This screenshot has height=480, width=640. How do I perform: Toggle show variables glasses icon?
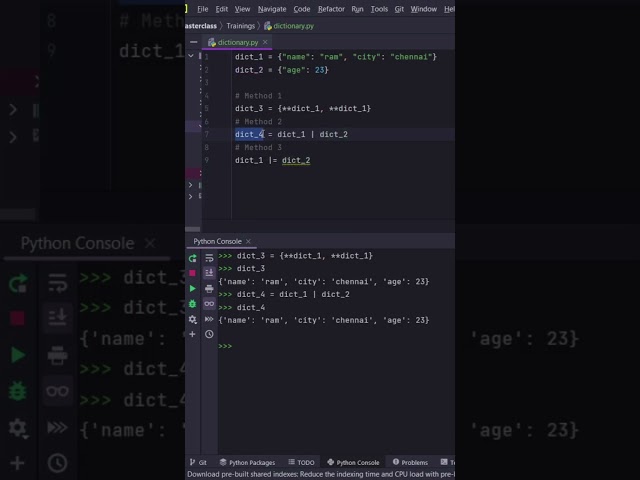pyautogui.click(x=209, y=304)
